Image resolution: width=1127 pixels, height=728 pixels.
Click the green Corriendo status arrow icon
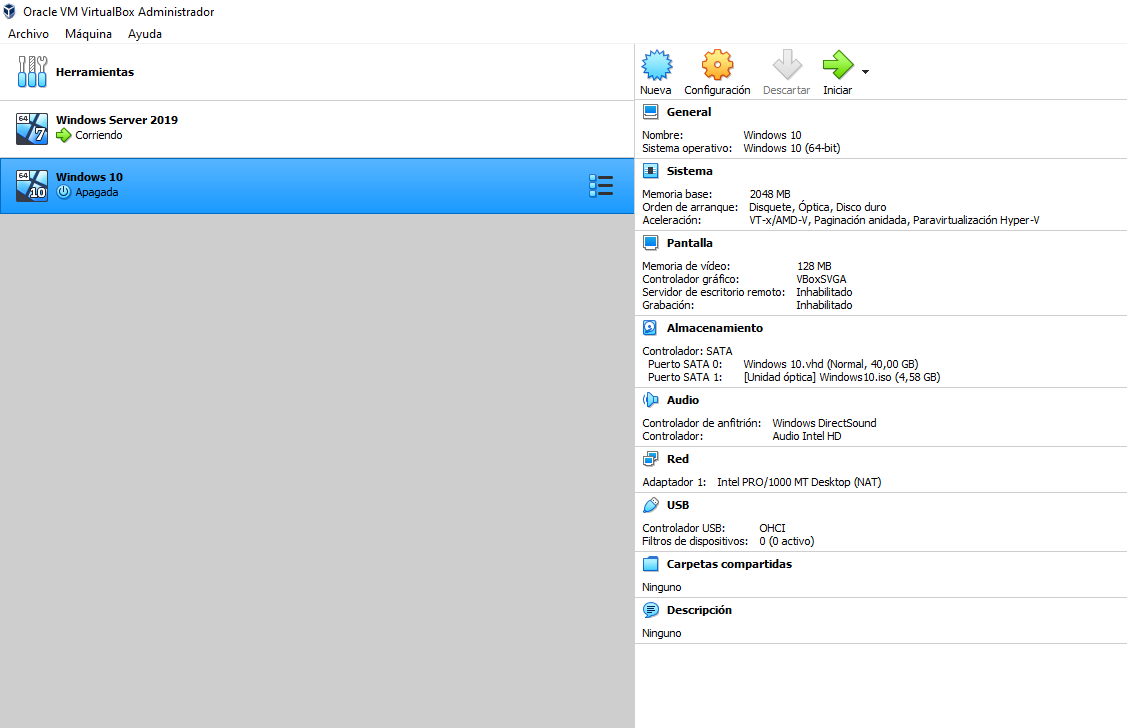[64, 135]
